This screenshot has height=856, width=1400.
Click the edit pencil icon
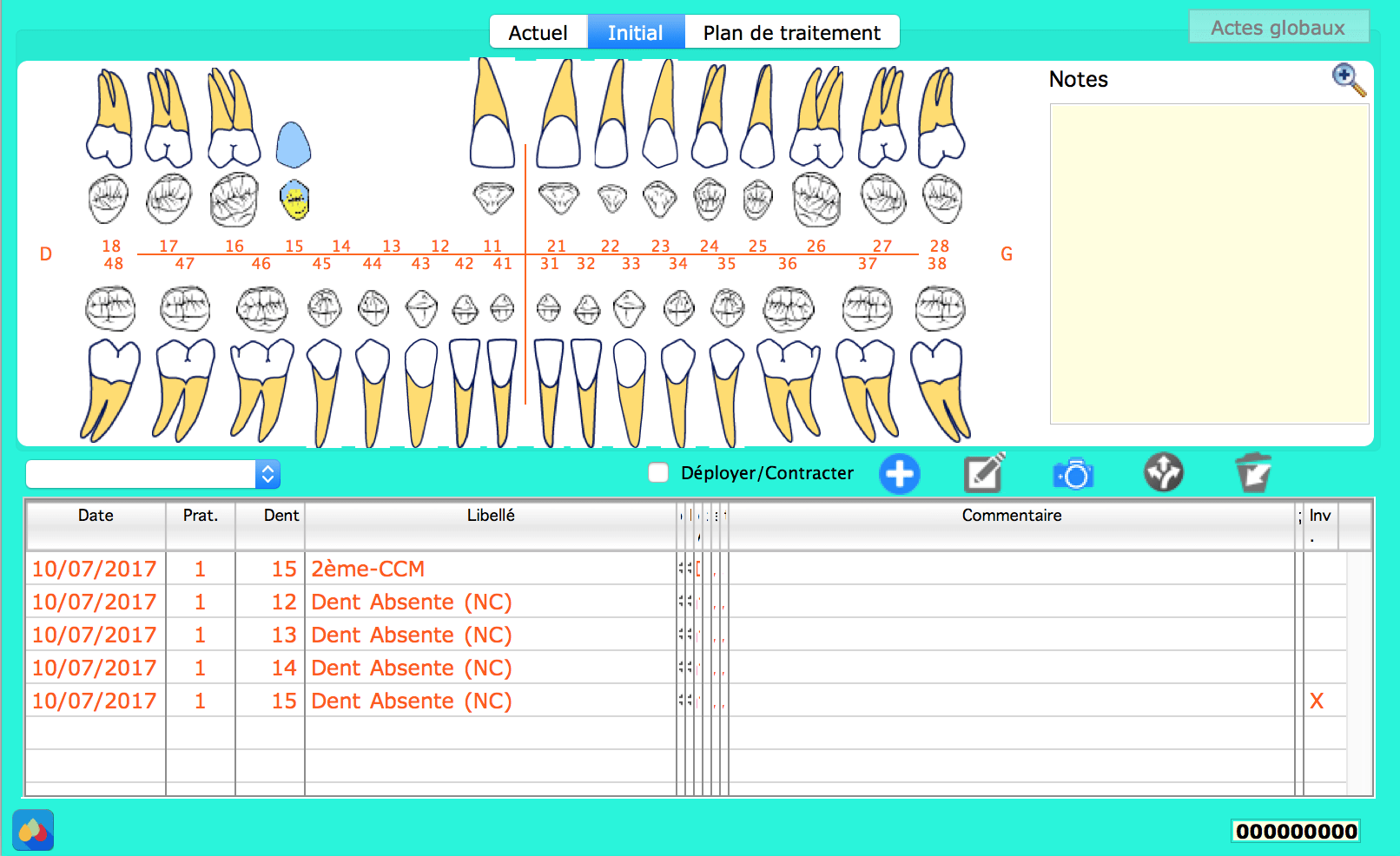click(x=984, y=474)
